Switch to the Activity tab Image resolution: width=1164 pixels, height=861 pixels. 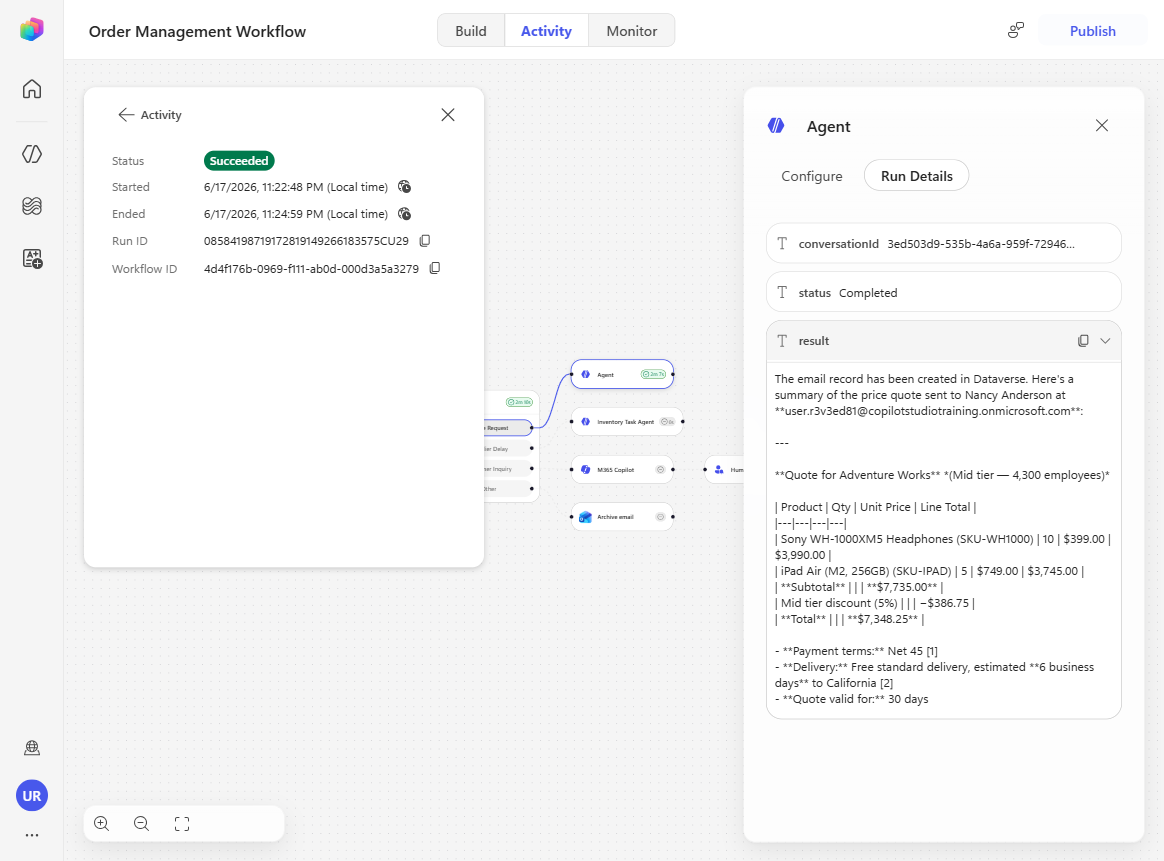coord(546,31)
